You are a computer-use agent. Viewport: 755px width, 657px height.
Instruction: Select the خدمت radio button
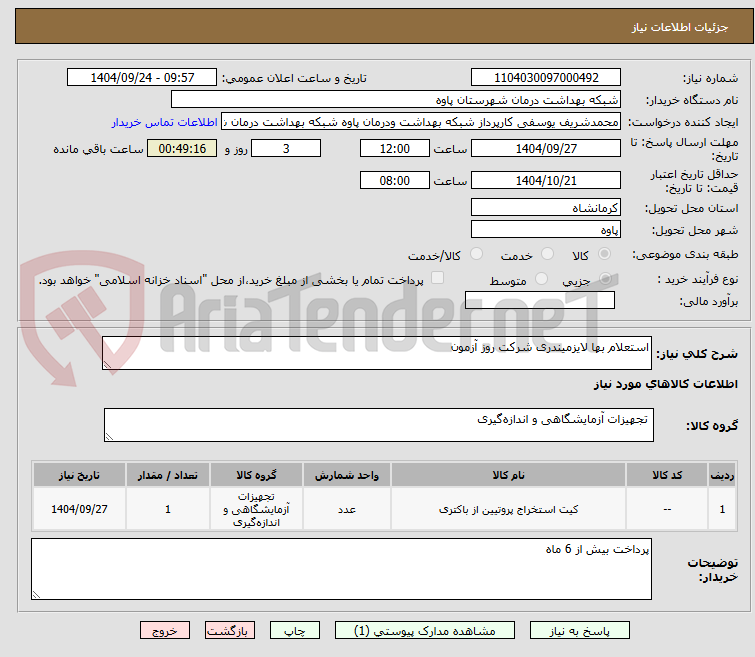547,254
